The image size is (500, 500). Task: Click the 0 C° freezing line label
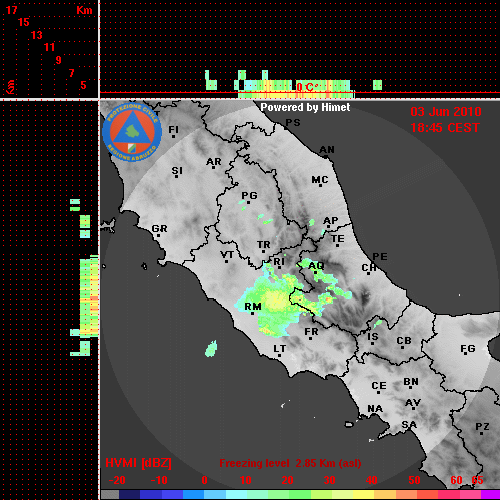307,88
